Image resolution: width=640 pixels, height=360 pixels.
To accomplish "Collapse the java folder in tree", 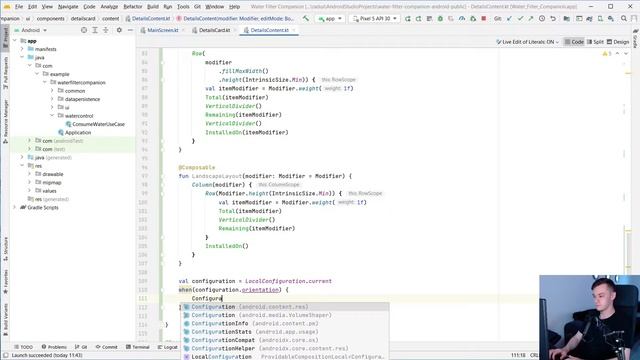I will pyautogui.click(x=22, y=58).
